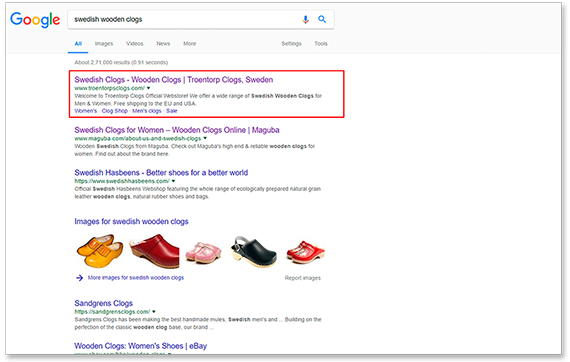Open the bright red clogs thumbnail

[x=306, y=252]
